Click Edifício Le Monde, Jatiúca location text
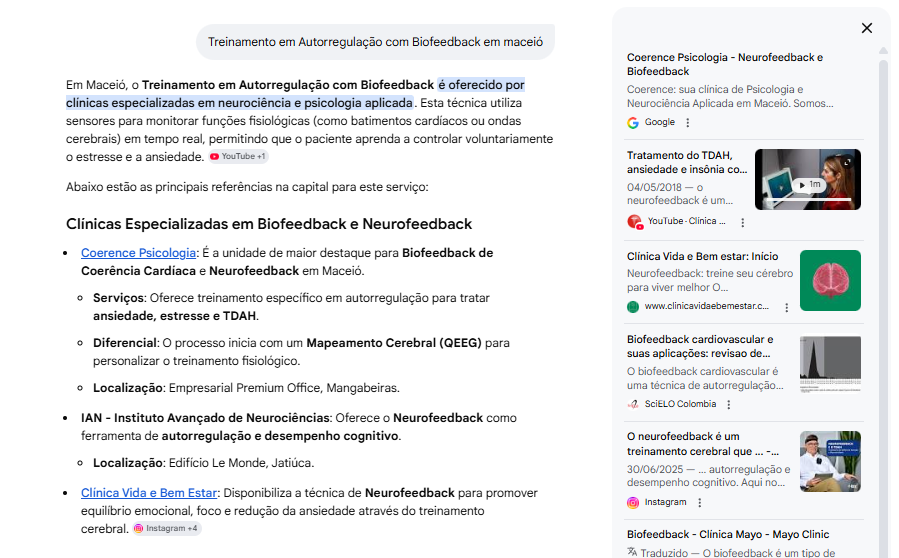 pyautogui.click(x=241, y=463)
